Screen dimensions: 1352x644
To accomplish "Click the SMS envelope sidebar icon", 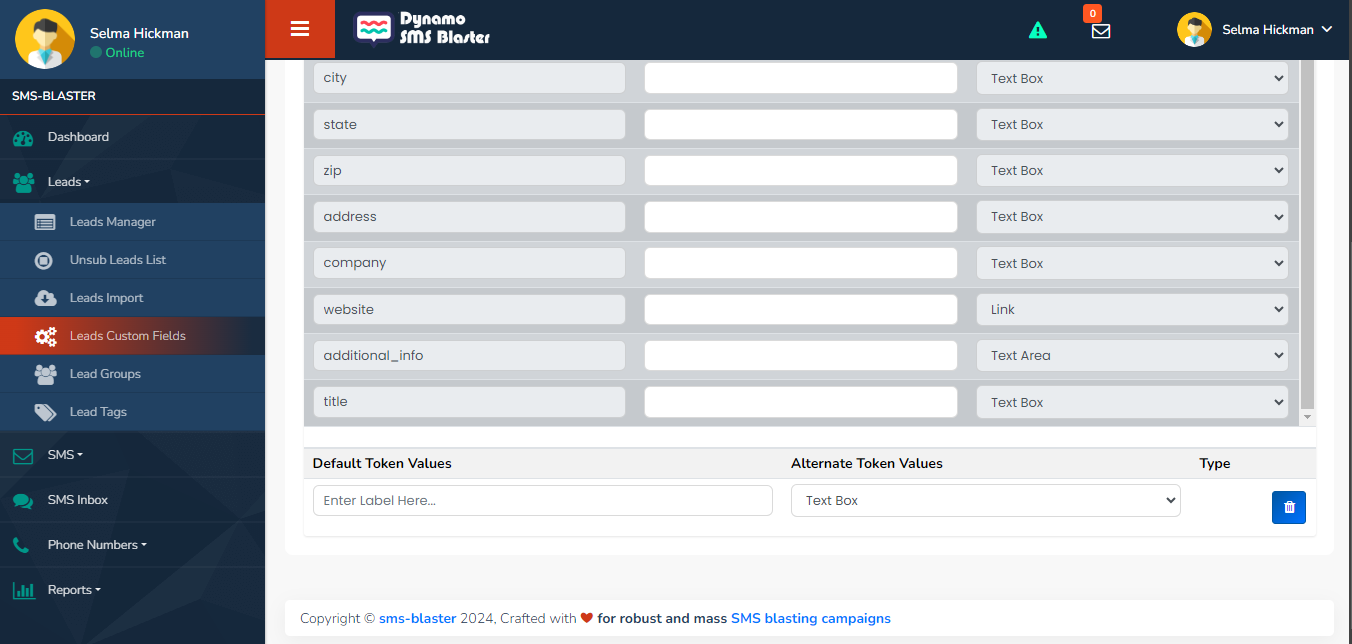I will click(23, 456).
